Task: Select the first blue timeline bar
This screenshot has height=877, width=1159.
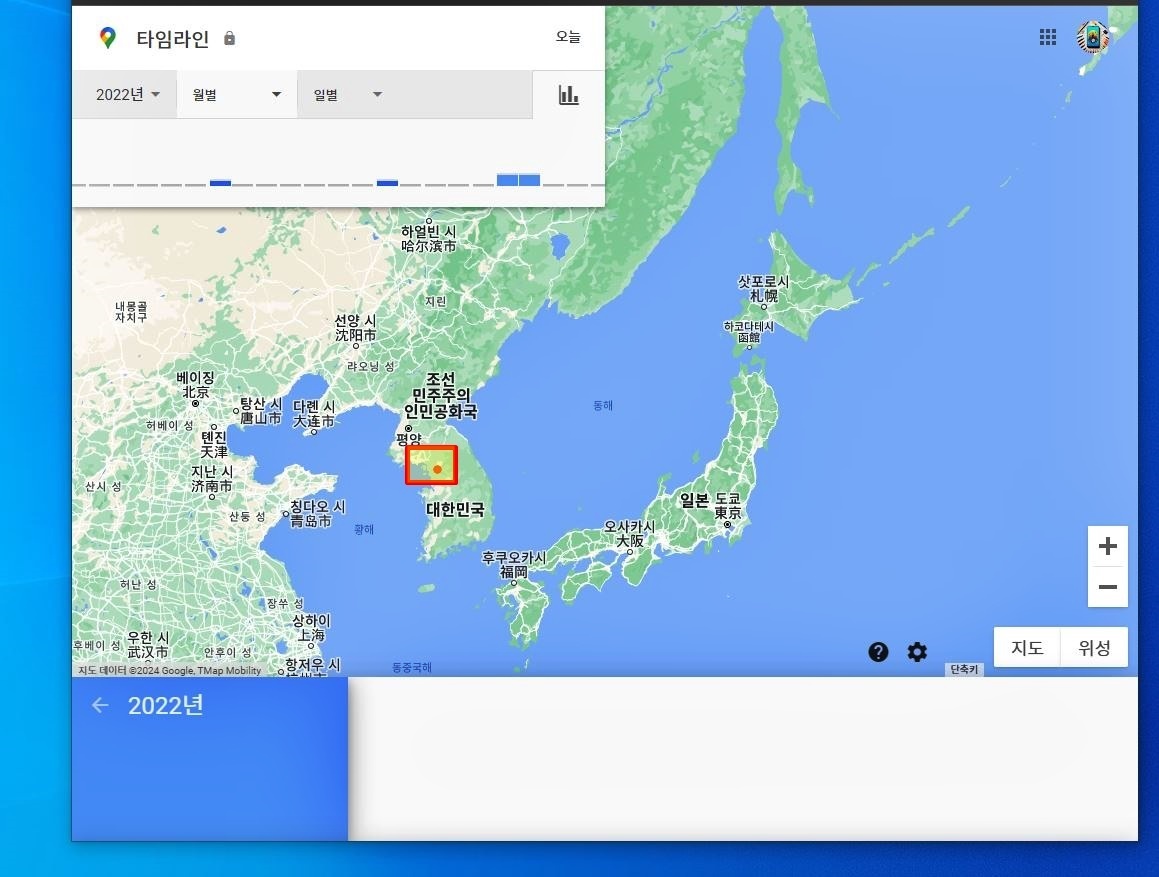Action: pyautogui.click(x=220, y=183)
